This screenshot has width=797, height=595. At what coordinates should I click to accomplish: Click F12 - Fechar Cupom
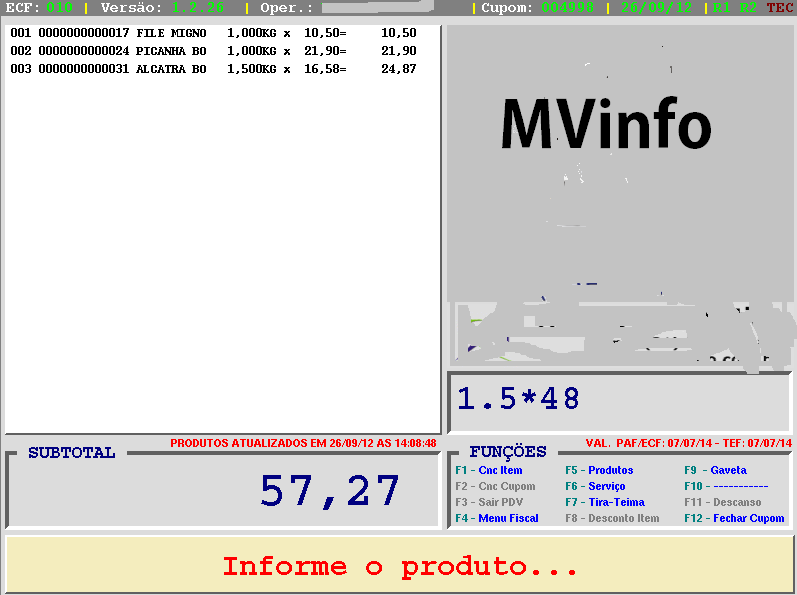coord(734,518)
